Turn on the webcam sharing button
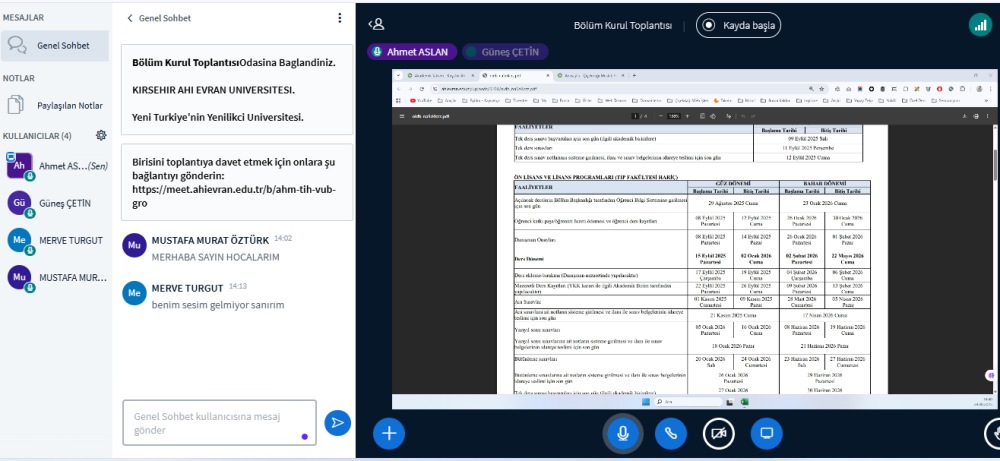Screen dimensions: 1000x461 coord(718,432)
